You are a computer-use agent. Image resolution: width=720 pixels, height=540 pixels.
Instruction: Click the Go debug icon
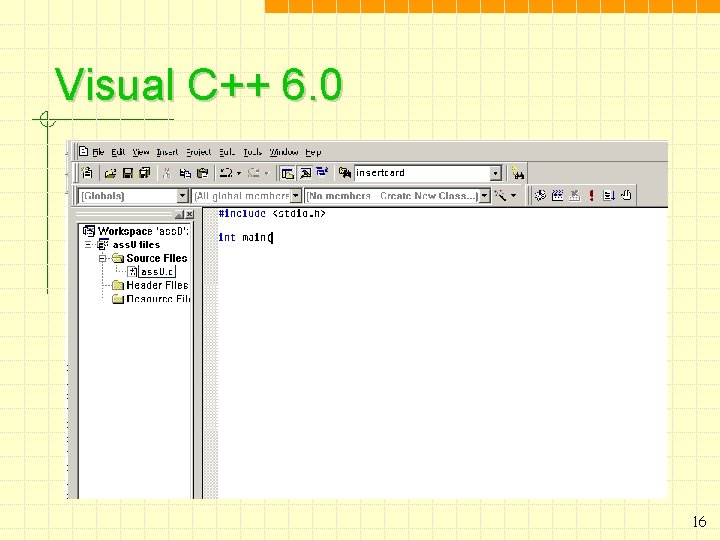pyautogui.click(x=609, y=196)
